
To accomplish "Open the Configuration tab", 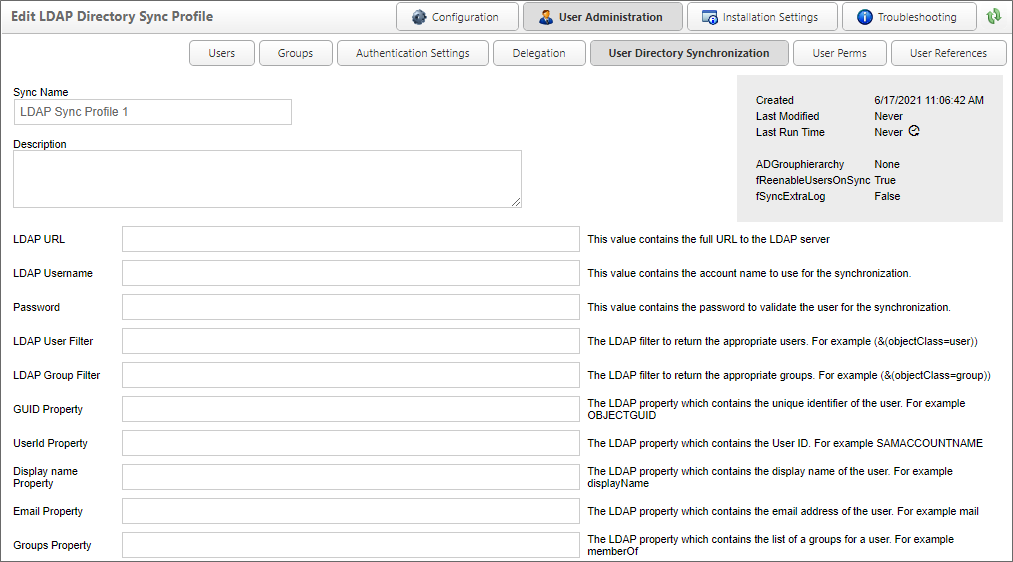I will [457, 17].
